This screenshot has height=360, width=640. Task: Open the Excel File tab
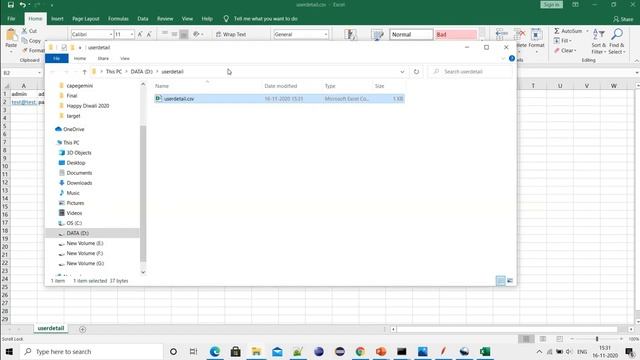pos(11,19)
